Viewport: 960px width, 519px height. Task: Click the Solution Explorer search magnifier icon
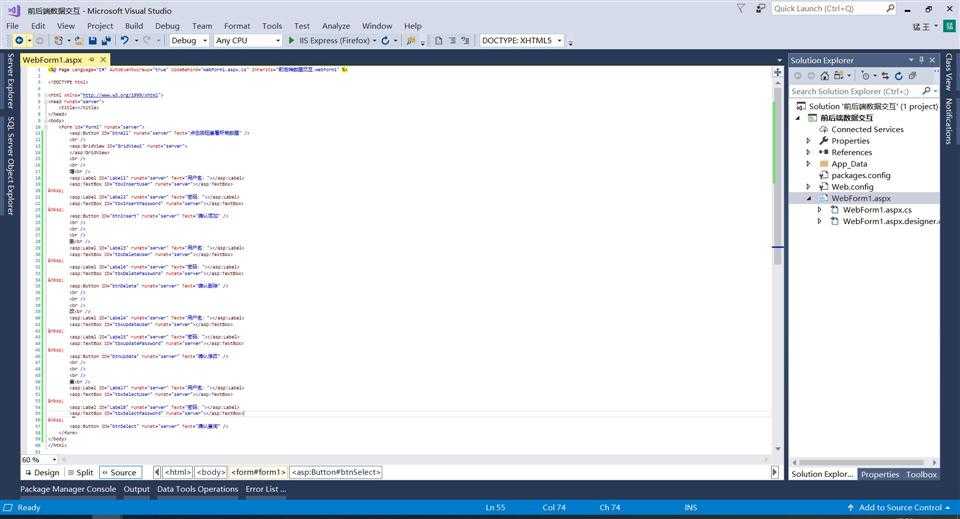point(926,91)
